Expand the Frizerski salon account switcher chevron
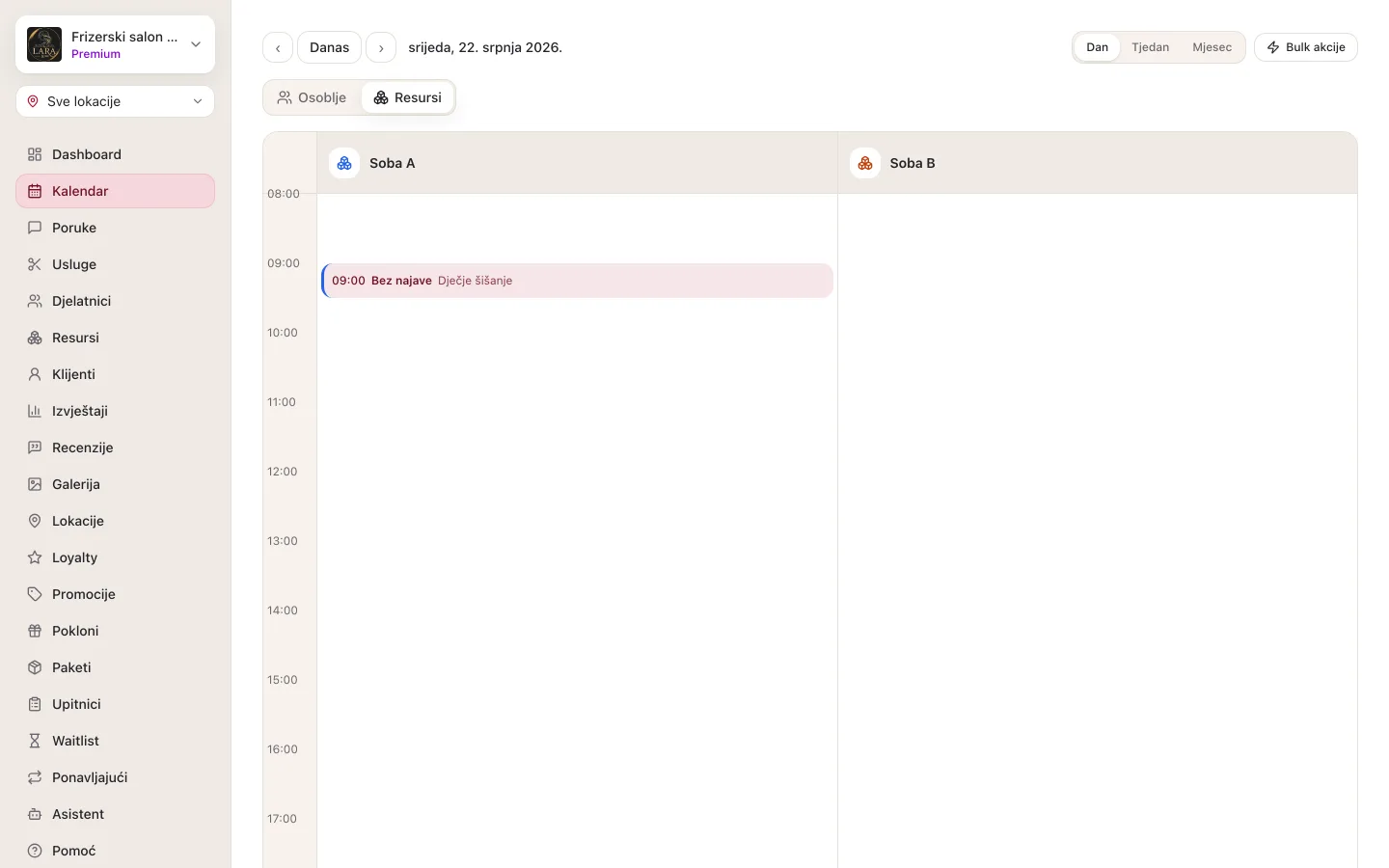This screenshot has width=1389, height=868. tap(196, 44)
